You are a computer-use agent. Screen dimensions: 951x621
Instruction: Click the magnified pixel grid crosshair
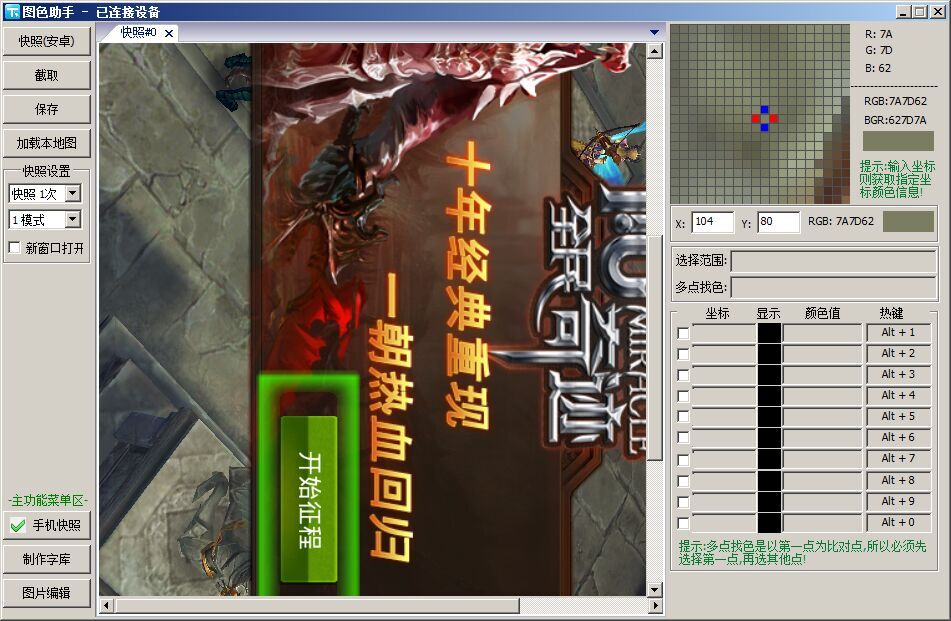(x=764, y=118)
